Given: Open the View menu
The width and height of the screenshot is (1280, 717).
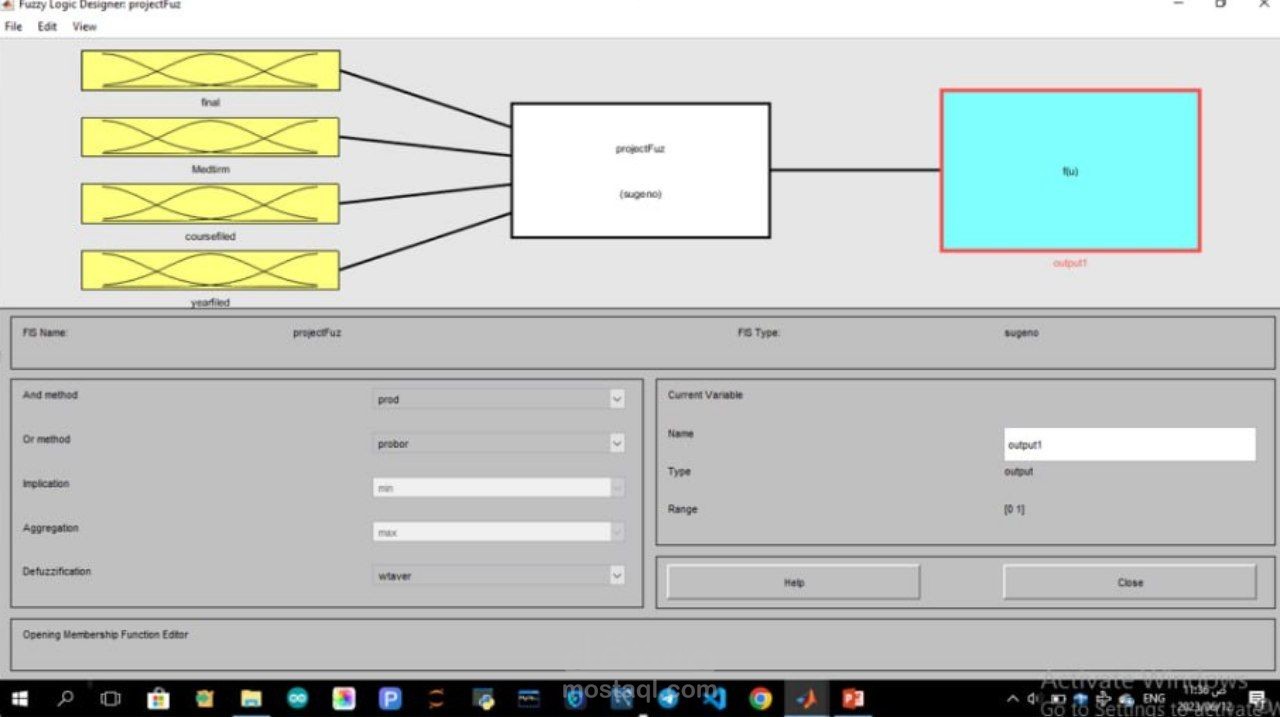Looking at the screenshot, I should (x=84, y=27).
